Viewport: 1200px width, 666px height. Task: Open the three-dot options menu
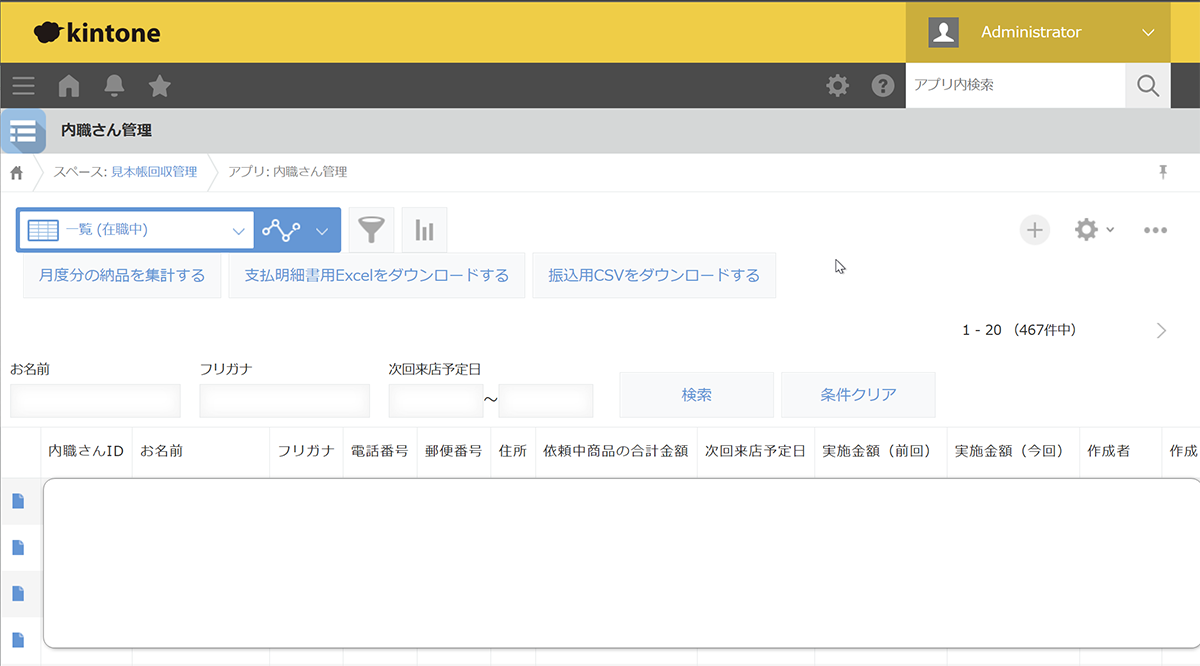[x=1155, y=230]
